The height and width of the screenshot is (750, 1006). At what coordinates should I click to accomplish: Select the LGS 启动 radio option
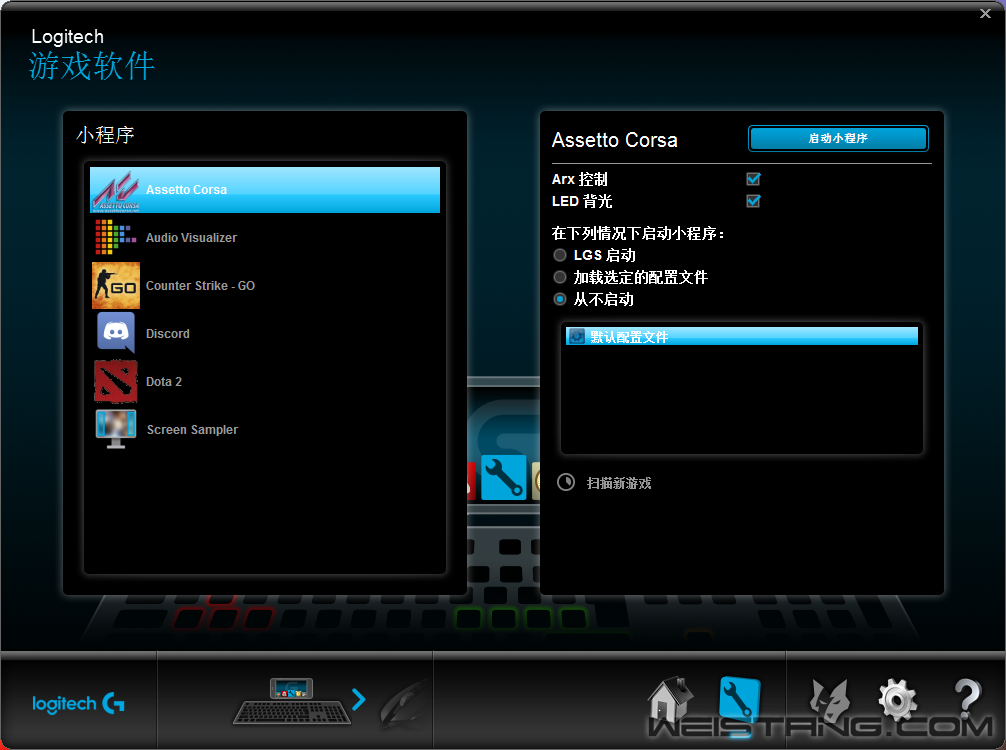[560, 255]
